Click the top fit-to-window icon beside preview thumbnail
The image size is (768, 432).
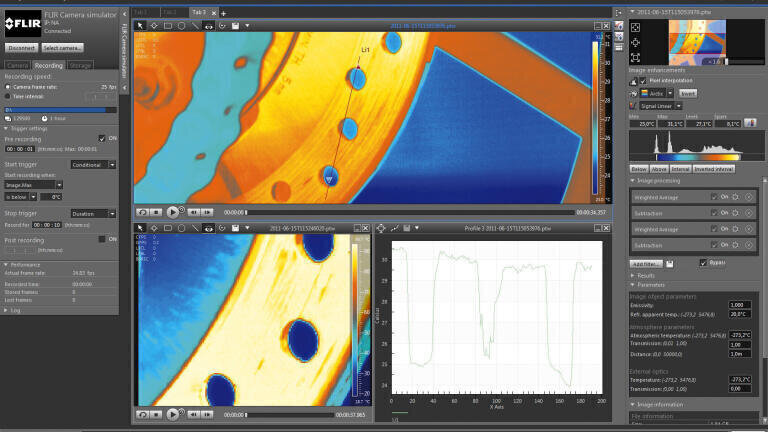(635, 27)
